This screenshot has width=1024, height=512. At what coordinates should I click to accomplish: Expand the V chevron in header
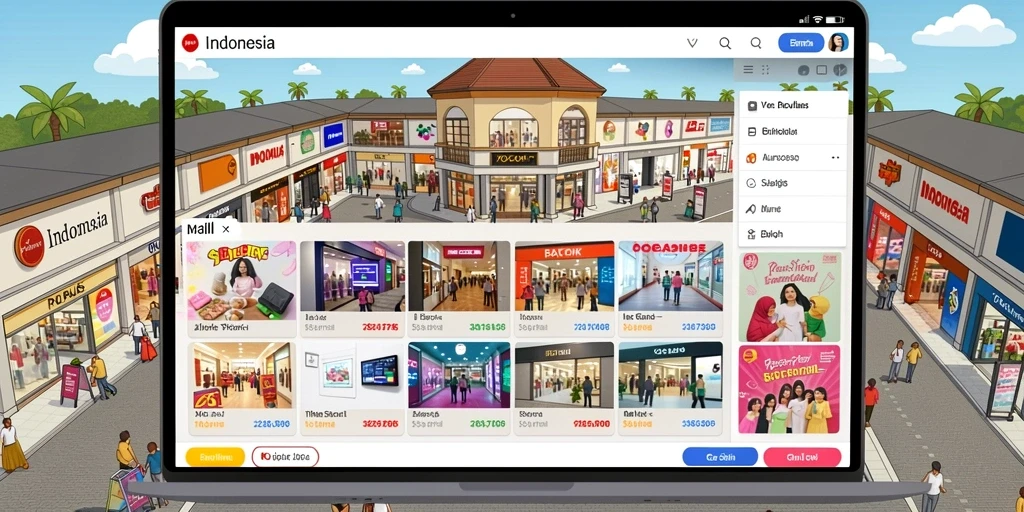point(692,43)
